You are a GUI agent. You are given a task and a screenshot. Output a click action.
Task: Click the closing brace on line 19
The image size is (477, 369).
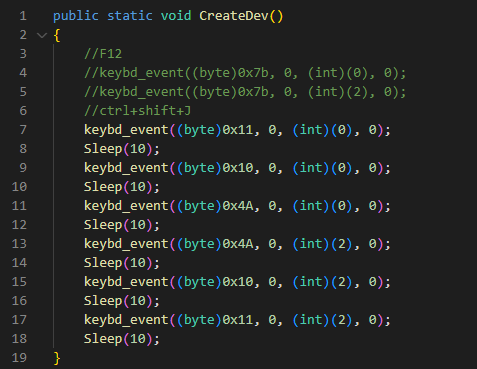(x=57, y=358)
